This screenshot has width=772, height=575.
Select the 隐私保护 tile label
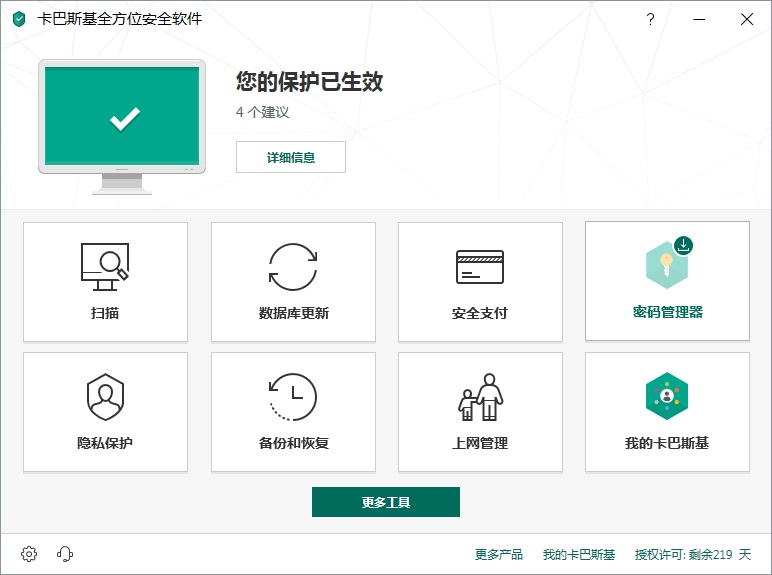coord(105,443)
